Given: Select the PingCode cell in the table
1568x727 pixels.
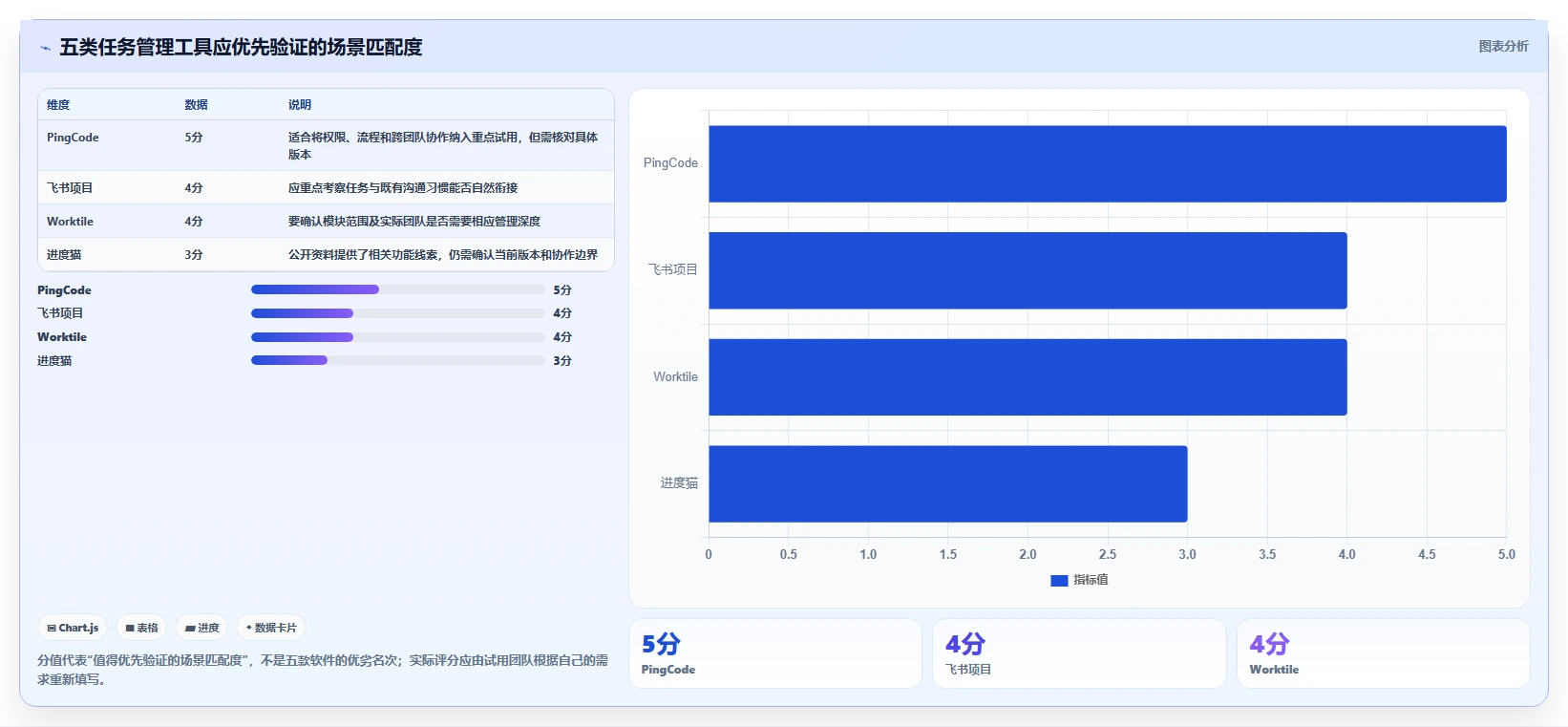Looking at the screenshot, I should pyautogui.click(x=73, y=138).
